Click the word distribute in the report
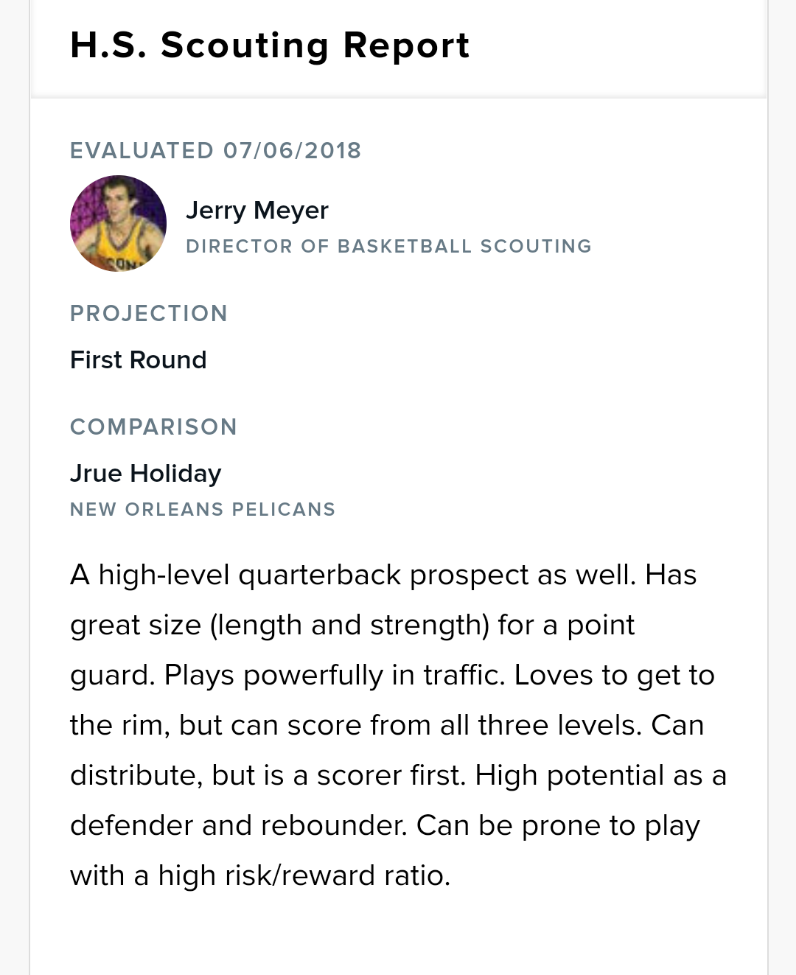 coord(129,776)
